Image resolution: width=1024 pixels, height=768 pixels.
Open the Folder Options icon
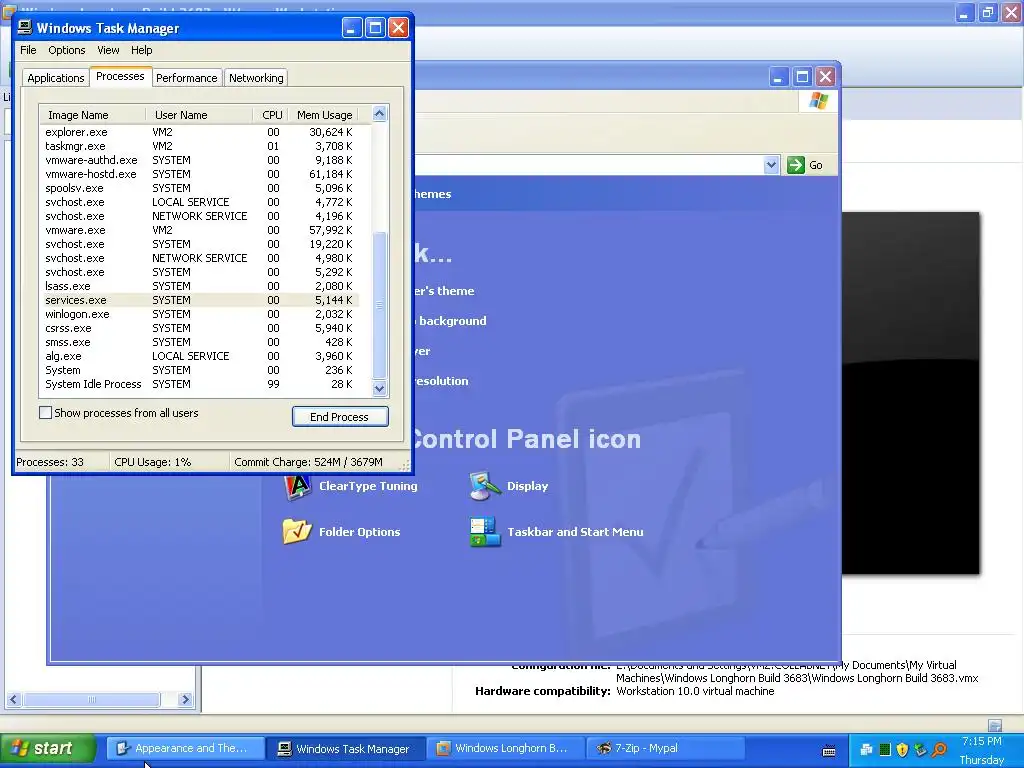pyautogui.click(x=297, y=532)
